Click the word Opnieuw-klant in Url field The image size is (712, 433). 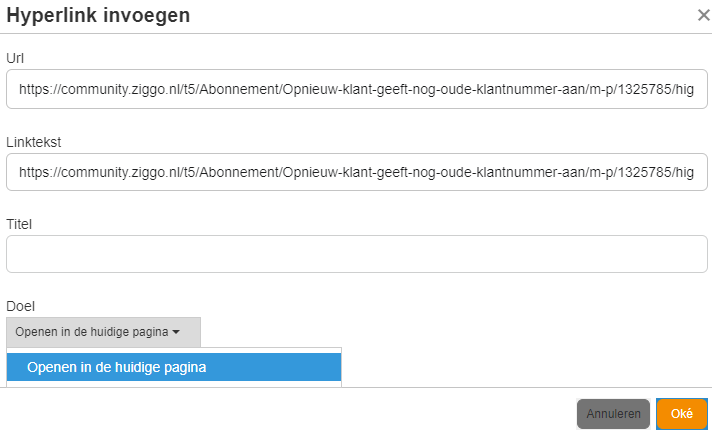click(x=326, y=89)
